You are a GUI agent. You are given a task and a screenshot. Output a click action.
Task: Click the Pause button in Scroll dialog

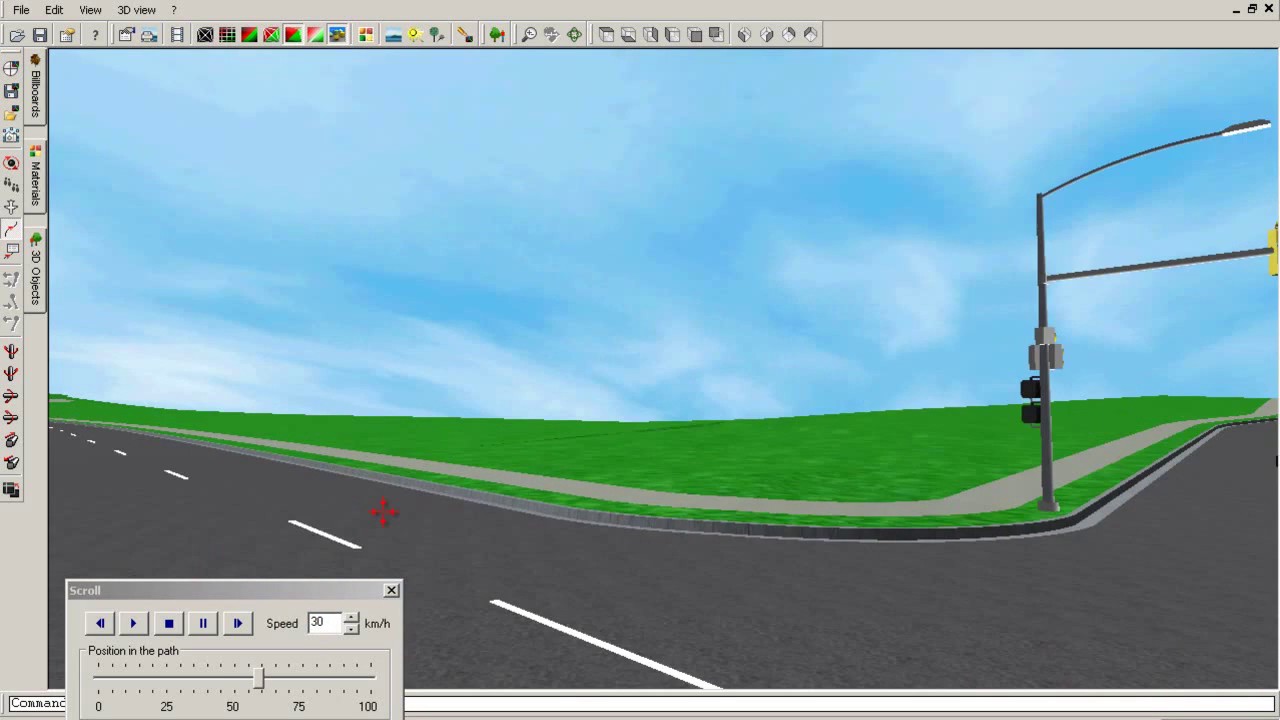tap(203, 623)
